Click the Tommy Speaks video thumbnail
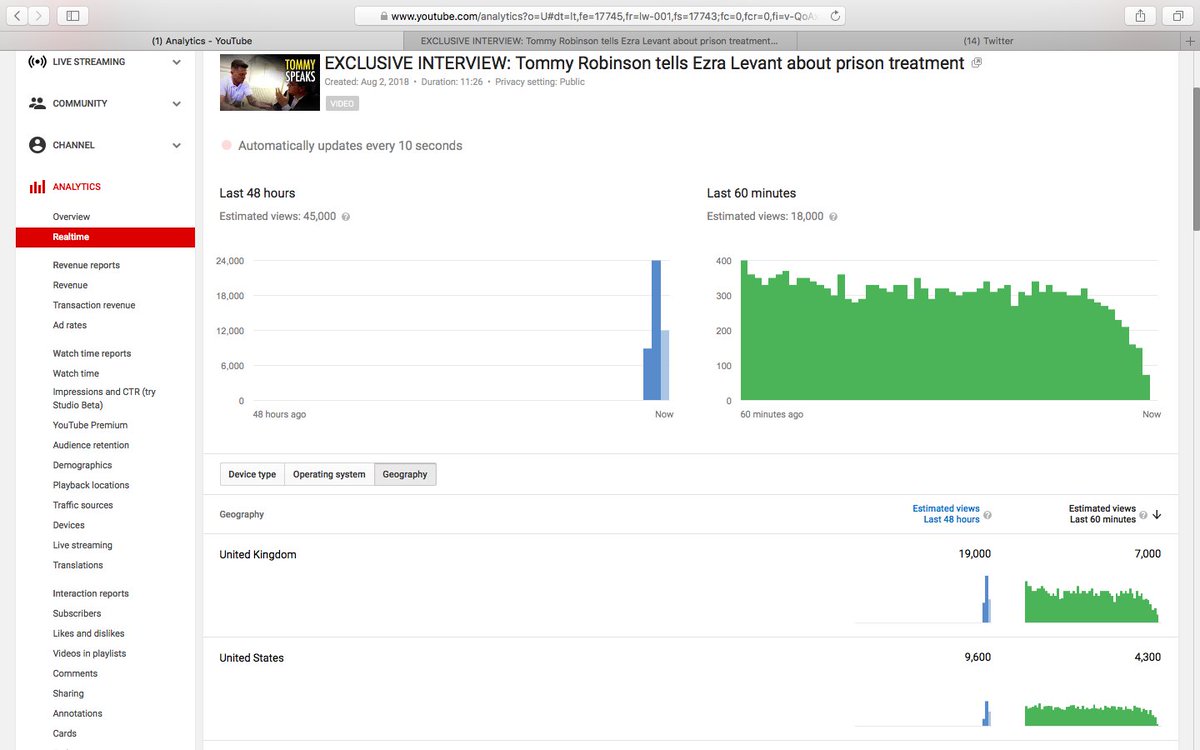 (x=270, y=82)
